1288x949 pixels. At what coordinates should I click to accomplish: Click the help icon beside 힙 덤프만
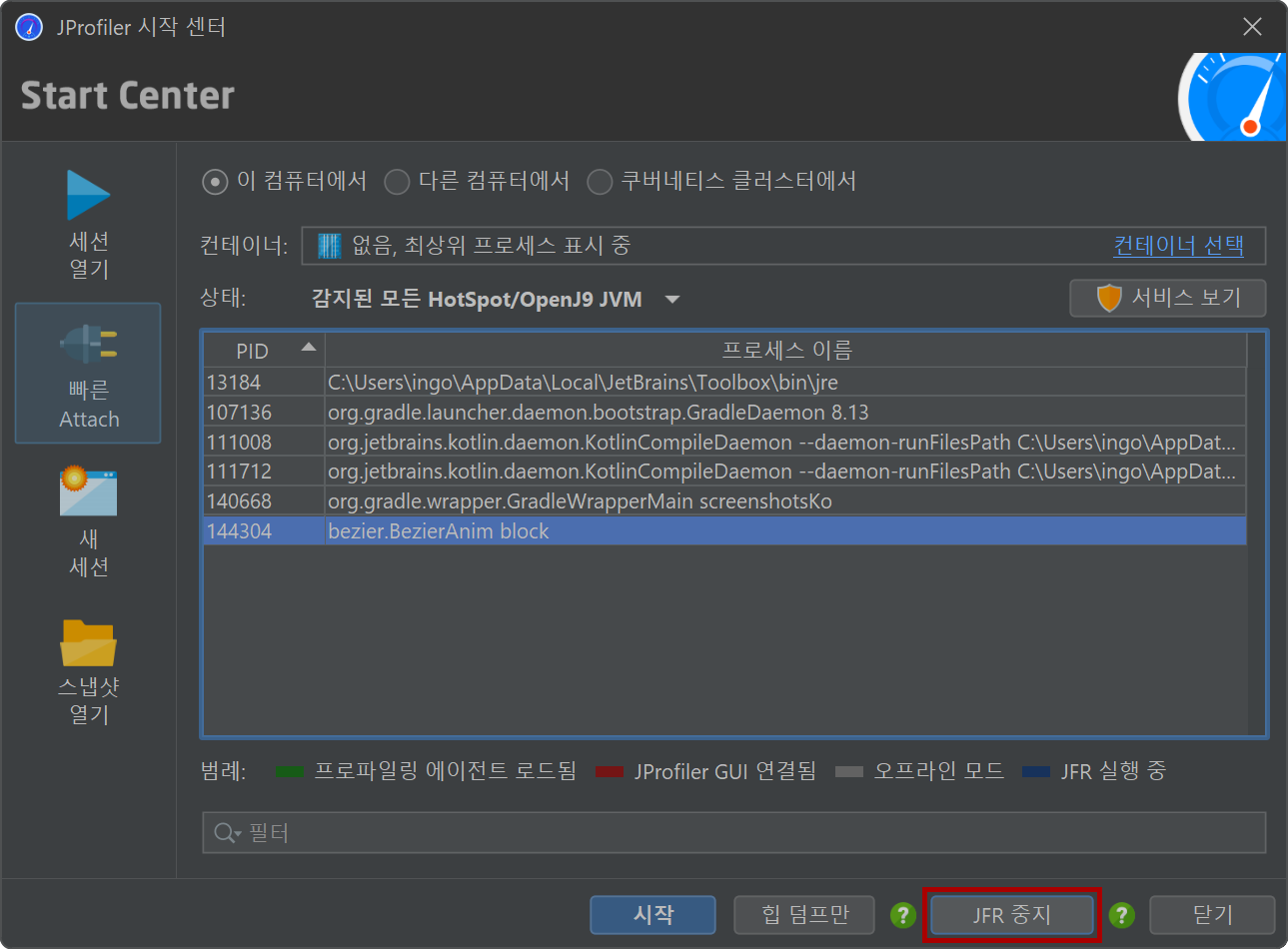click(903, 915)
